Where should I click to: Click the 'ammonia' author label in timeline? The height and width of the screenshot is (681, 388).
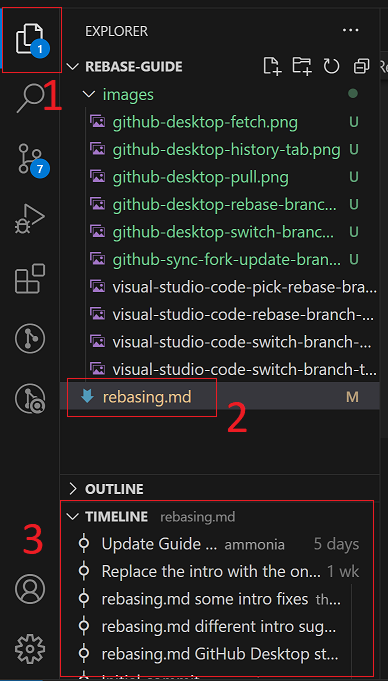click(254, 545)
